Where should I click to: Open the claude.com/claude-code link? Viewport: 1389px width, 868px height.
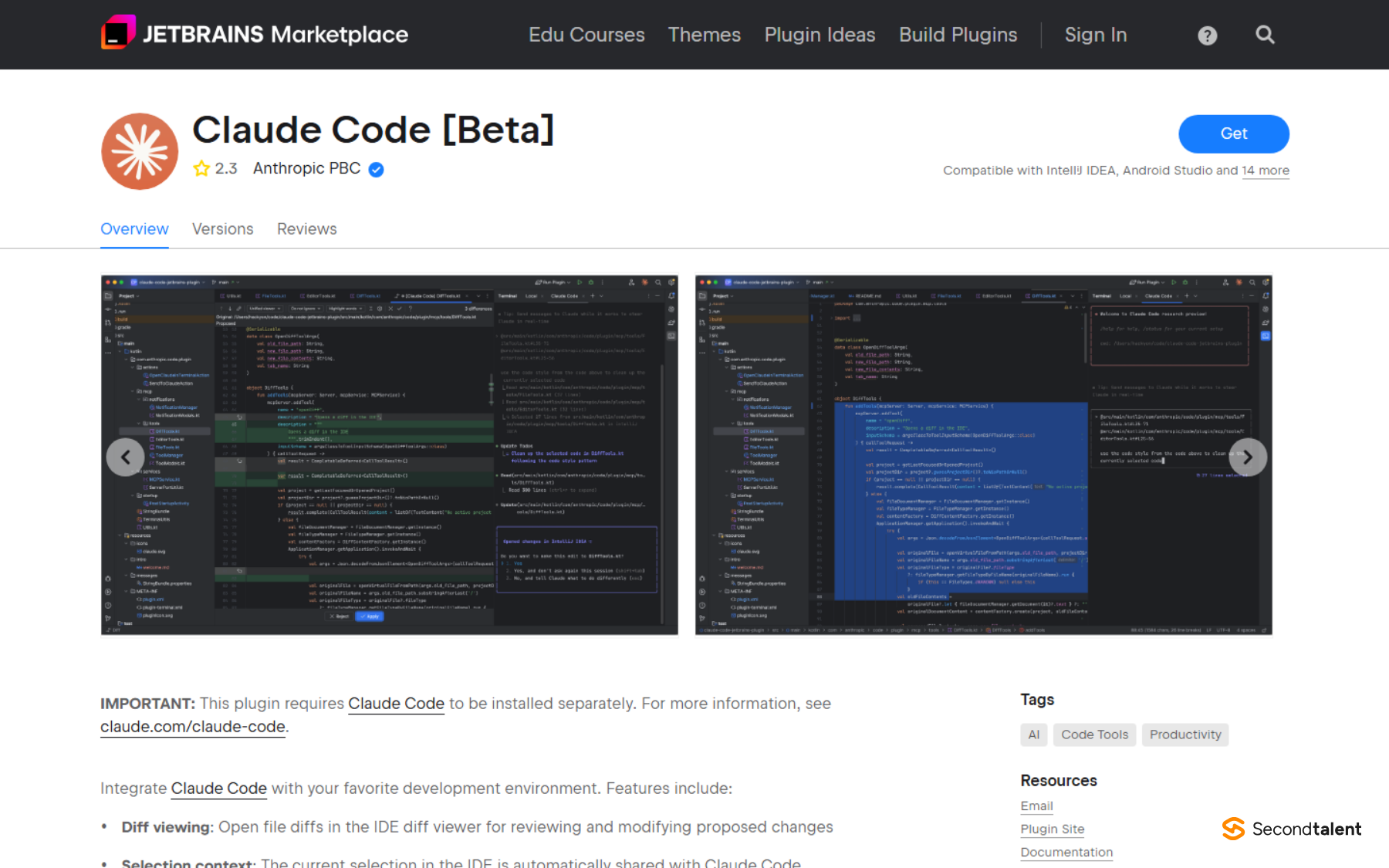point(193,727)
